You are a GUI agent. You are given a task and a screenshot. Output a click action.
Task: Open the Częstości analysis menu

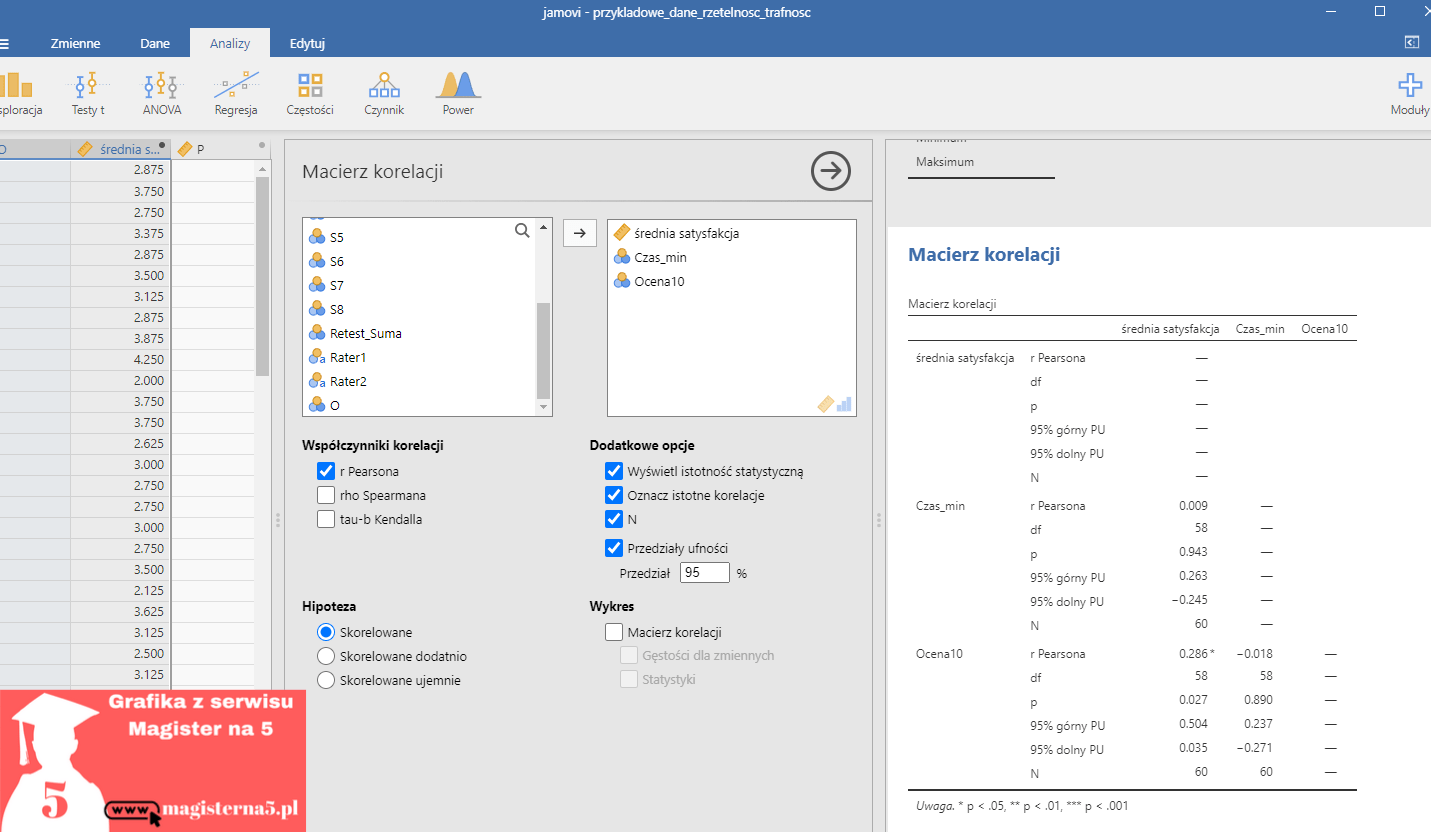click(x=310, y=93)
